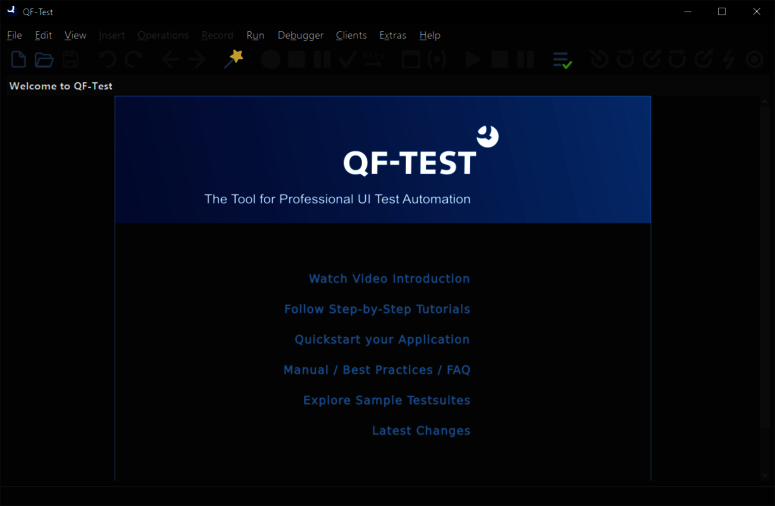The width and height of the screenshot is (775, 506).
Task: Open the Extras menu
Action: point(392,35)
